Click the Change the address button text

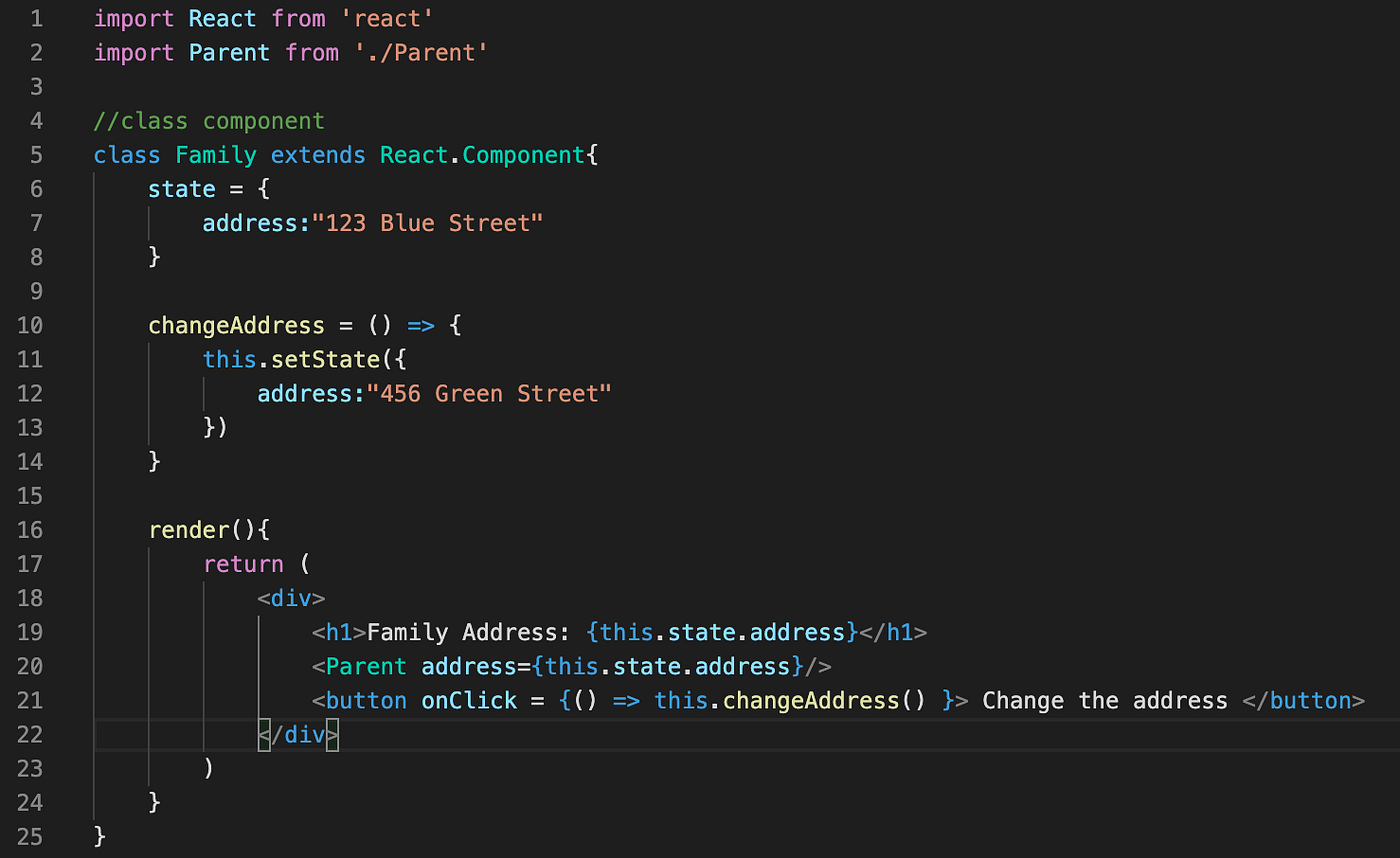(1105, 700)
